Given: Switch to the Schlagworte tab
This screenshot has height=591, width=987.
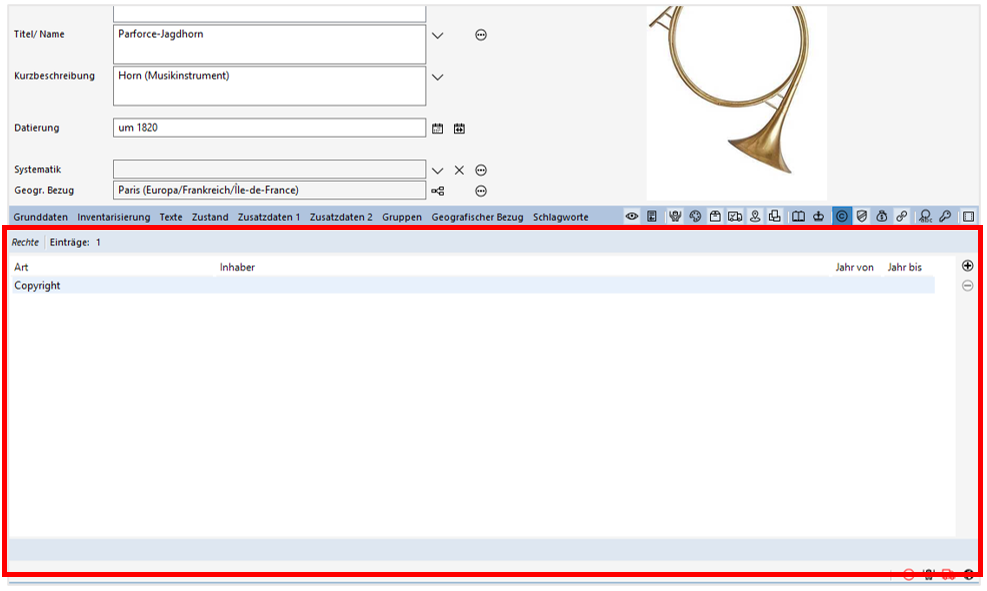Looking at the screenshot, I should tap(563, 216).
